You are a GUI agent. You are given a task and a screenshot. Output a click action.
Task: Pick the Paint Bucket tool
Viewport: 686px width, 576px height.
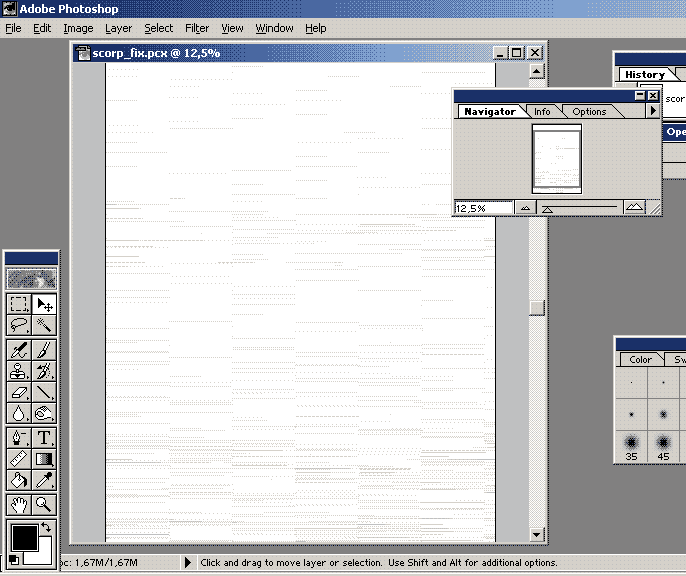tap(19, 480)
